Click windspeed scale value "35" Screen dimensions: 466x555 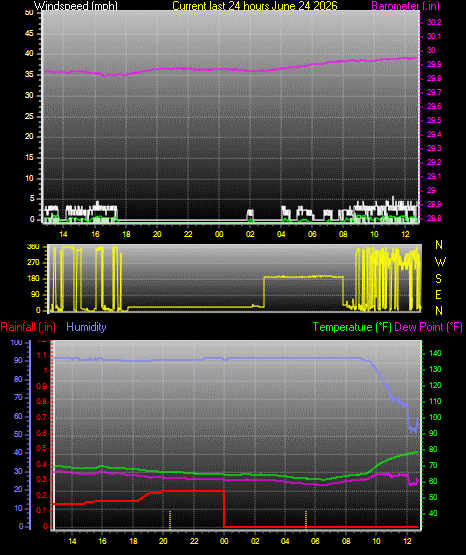(29, 75)
